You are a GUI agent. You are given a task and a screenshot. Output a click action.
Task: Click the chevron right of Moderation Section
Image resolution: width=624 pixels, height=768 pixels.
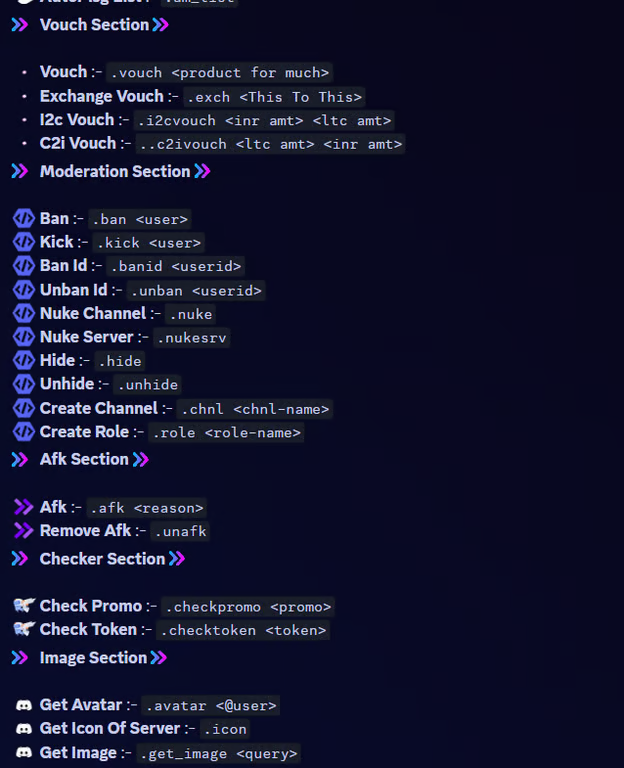(202, 172)
